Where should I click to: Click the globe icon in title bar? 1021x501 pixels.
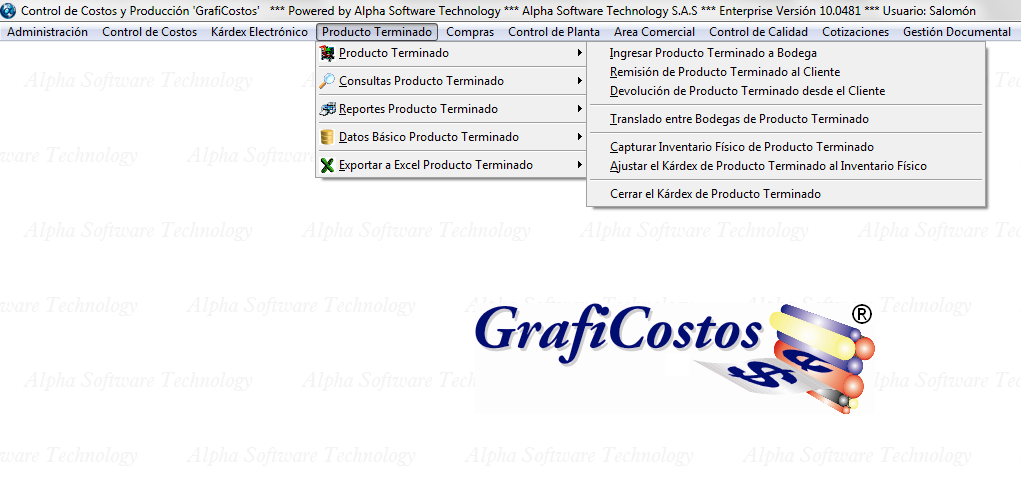pos(10,11)
